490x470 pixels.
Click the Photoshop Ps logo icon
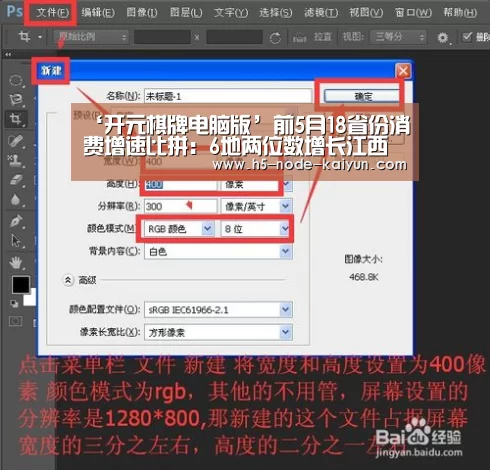tap(15, 12)
